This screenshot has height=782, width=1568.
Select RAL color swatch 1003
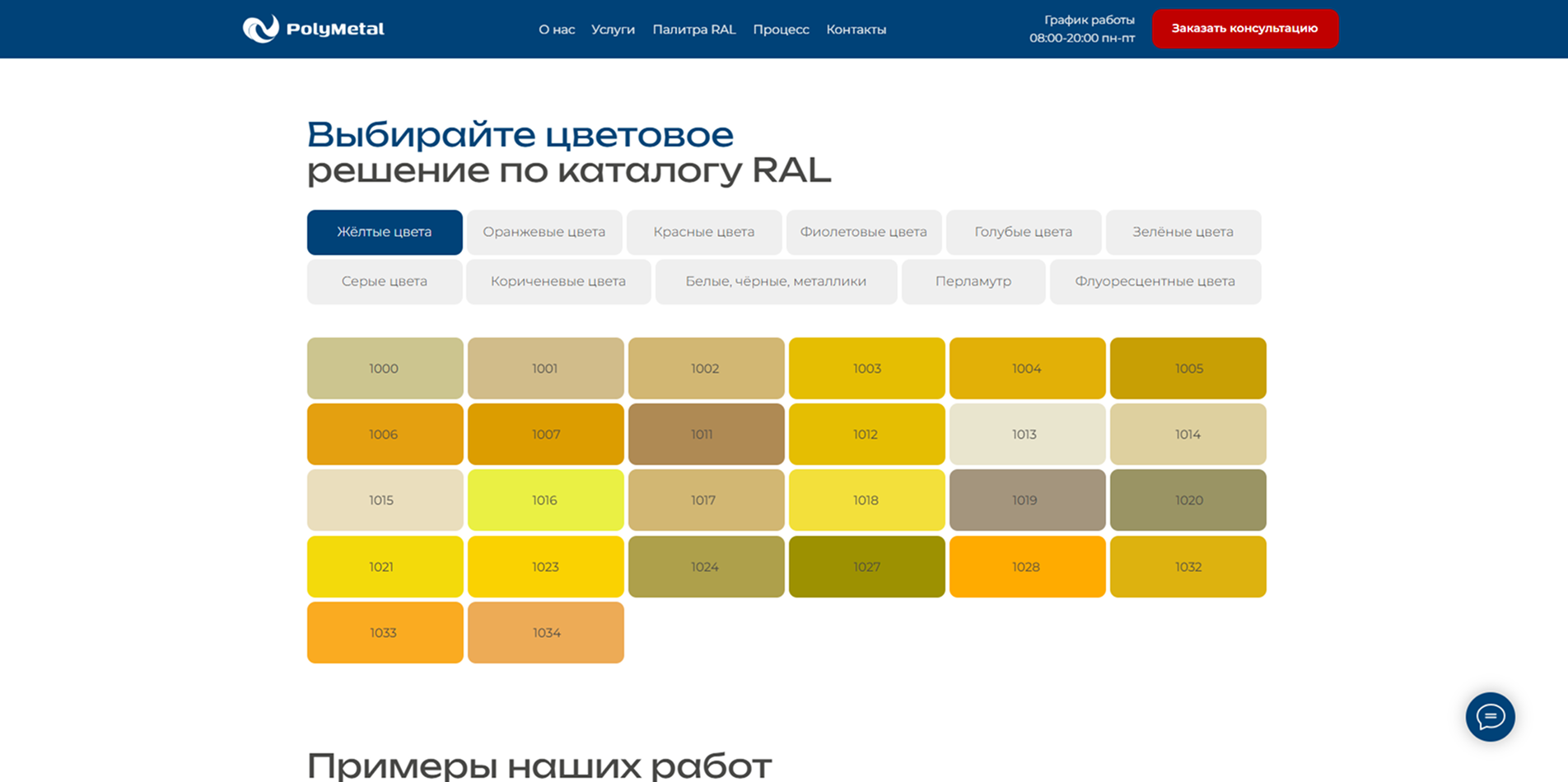866,368
